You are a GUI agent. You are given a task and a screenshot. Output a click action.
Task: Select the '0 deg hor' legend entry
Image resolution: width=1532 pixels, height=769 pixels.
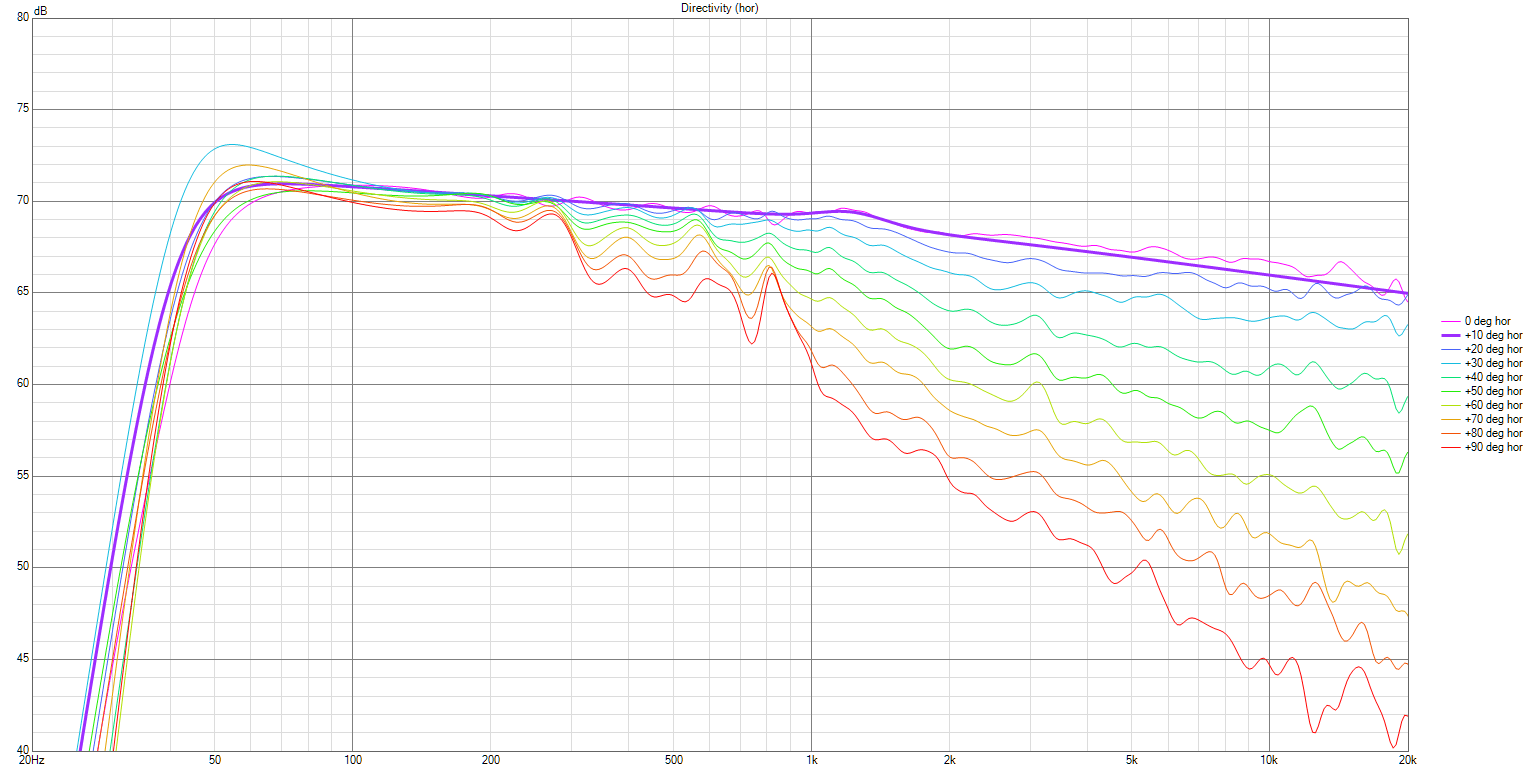click(1482, 321)
